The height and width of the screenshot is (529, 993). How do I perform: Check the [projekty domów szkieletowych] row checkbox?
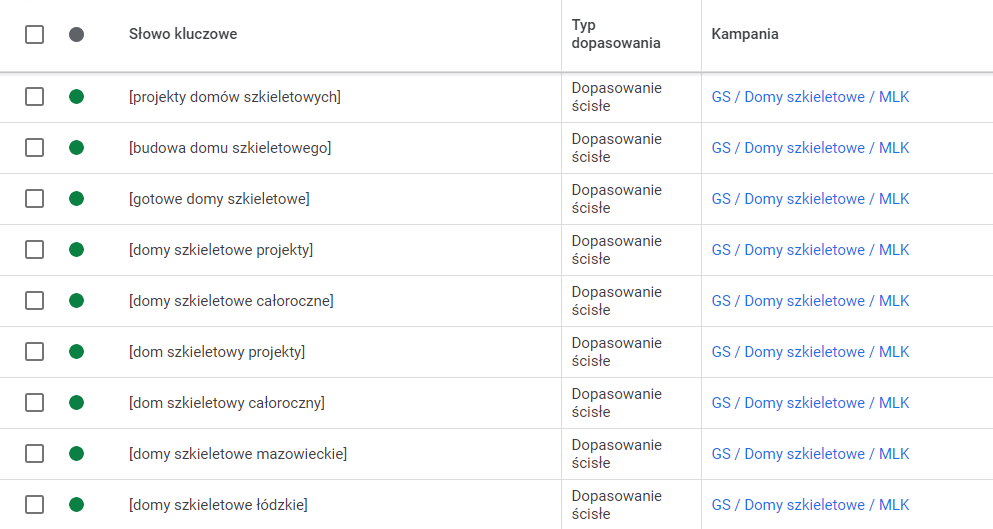35,97
